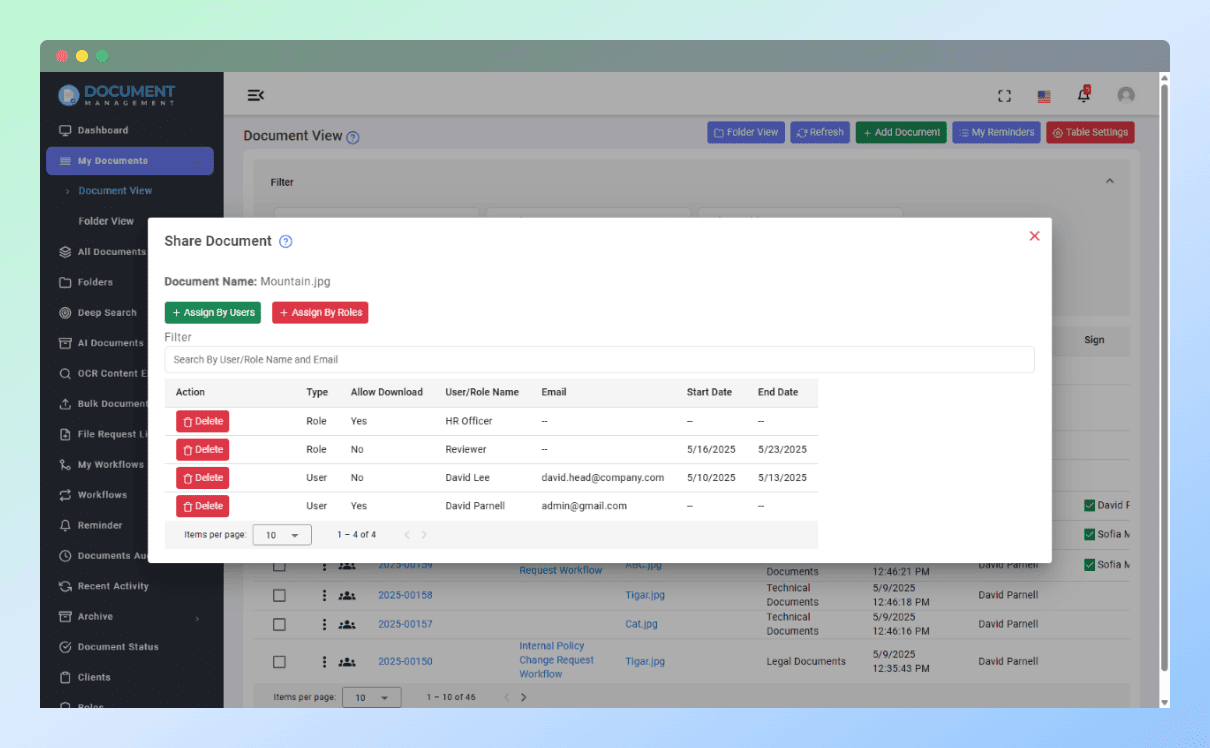Select the checkbox next to document 2025-00158
This screenshot has width=1210, height=748.
[x=279, y=594]
